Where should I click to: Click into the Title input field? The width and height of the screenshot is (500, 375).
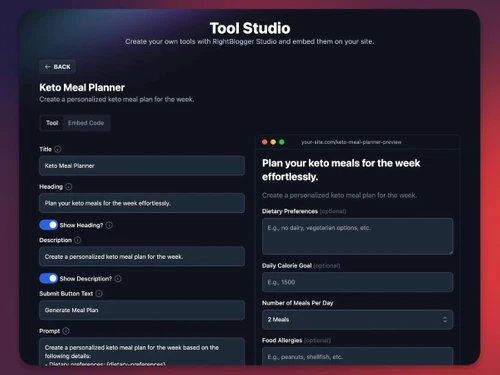(142, 166)
